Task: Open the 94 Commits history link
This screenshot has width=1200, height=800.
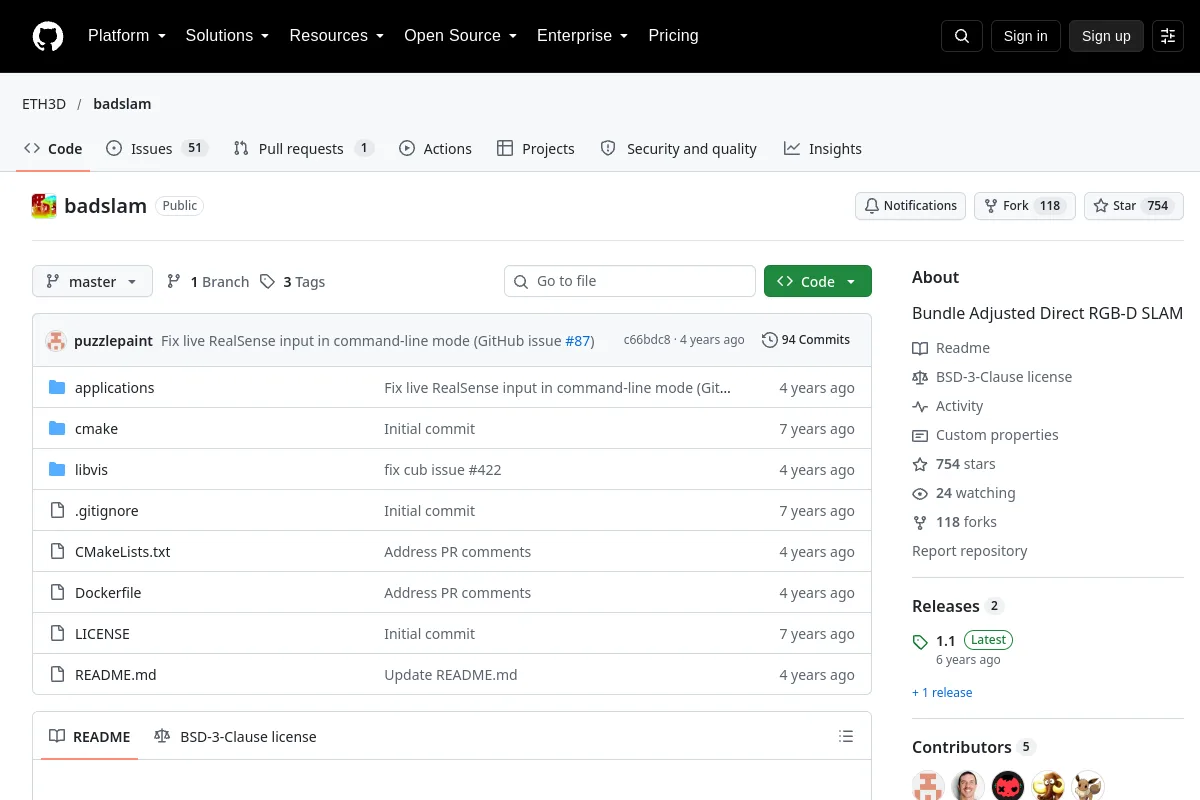Action: pos(806,340)
